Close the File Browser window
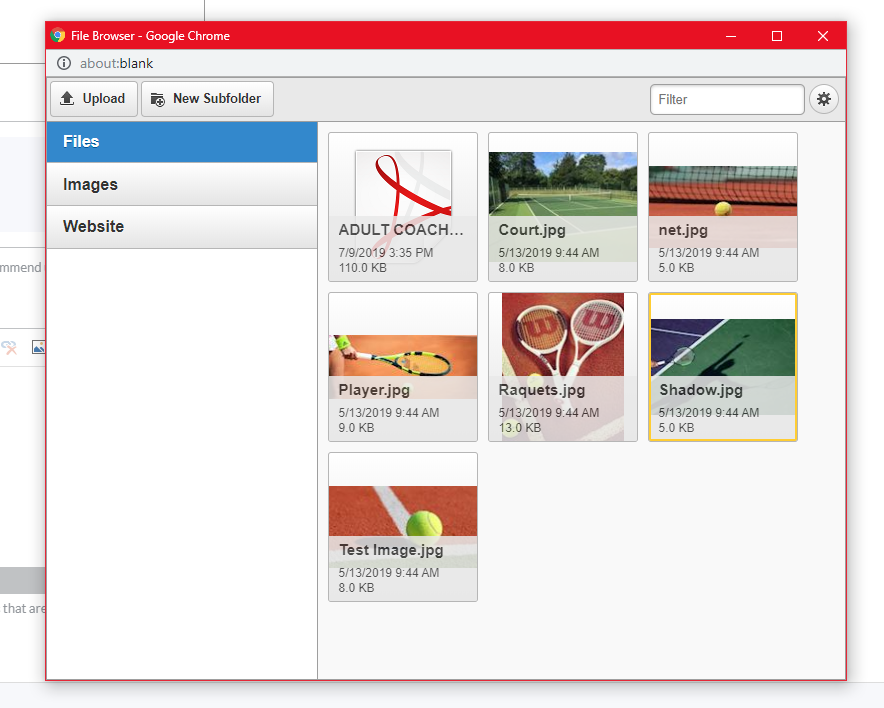Viewport: 884px width, 708px height. pos(823,36)
